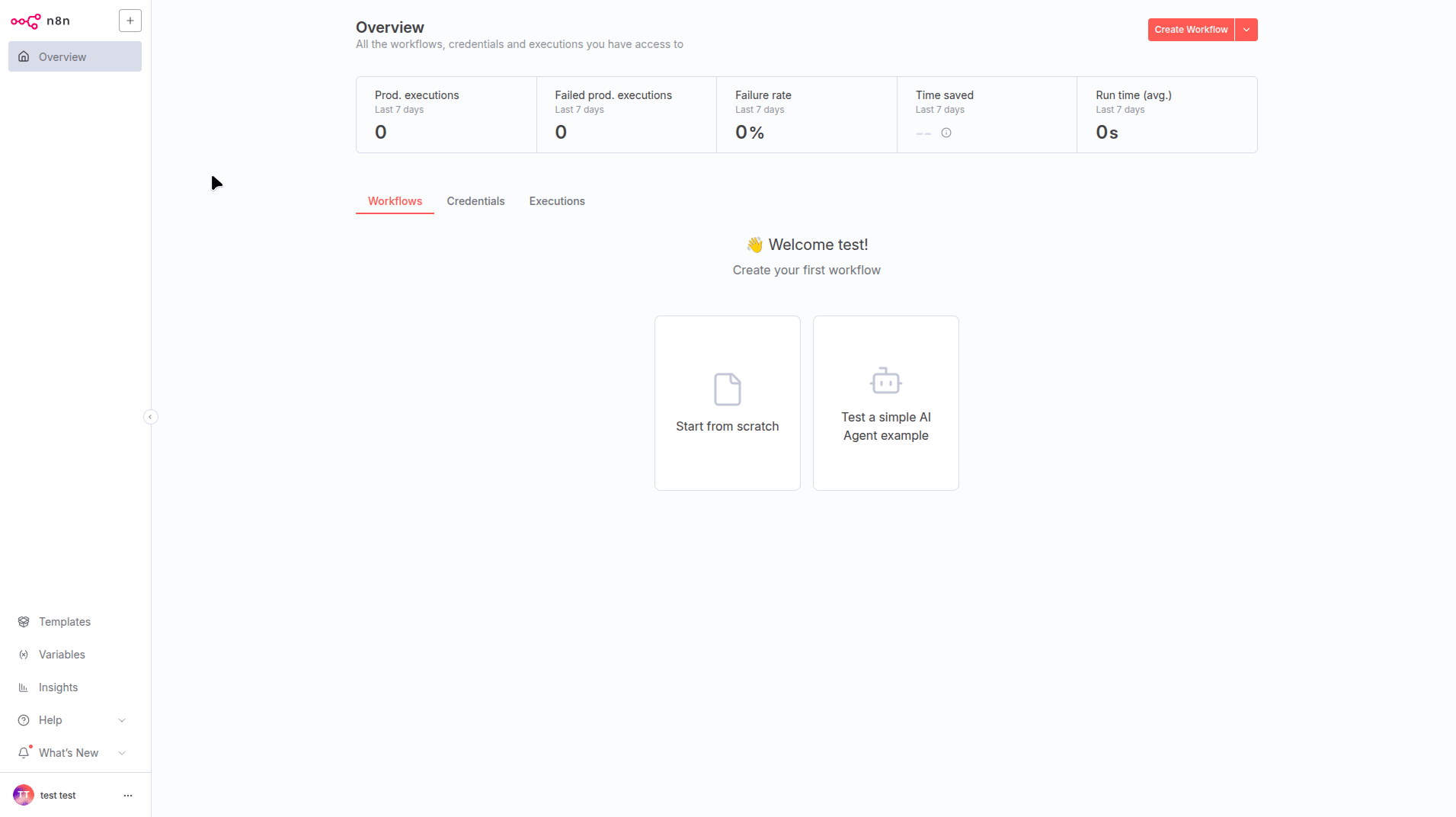The width and height of the screenshot is (1456, 817).
Task: Switch to the Executions tab
Action: 557,201
